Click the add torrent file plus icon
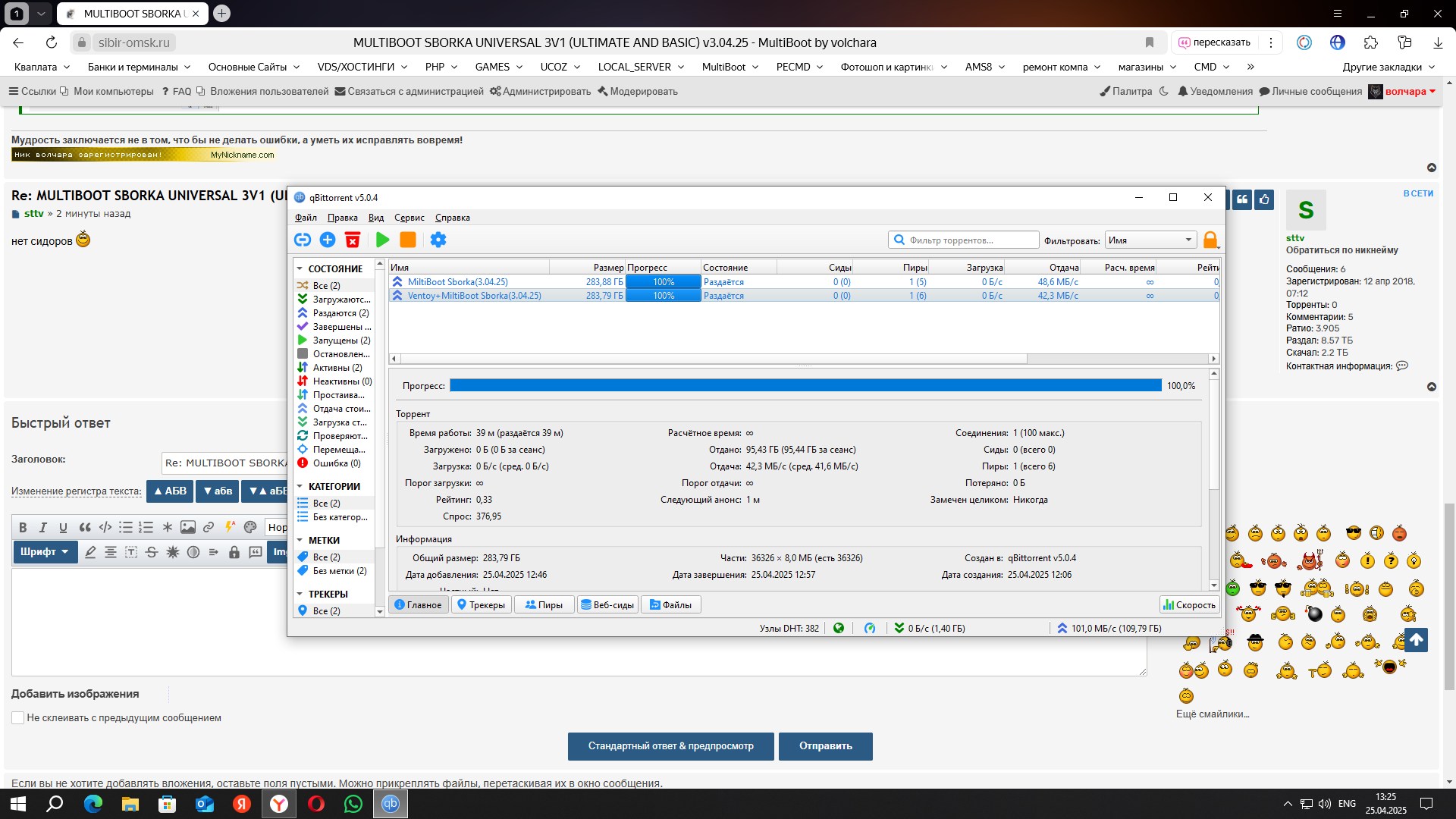Image resolution: width=1456 pixels, height=819 pixels. click(328, 240)
